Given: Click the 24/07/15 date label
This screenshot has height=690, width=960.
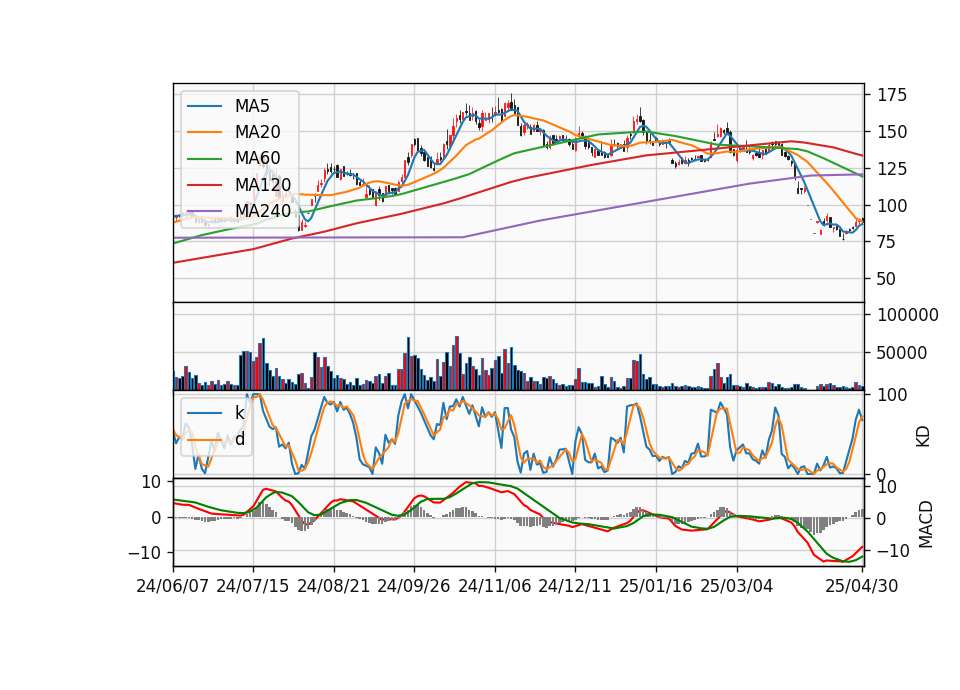Looking at the screenshot, I should [x=253, y=587].
